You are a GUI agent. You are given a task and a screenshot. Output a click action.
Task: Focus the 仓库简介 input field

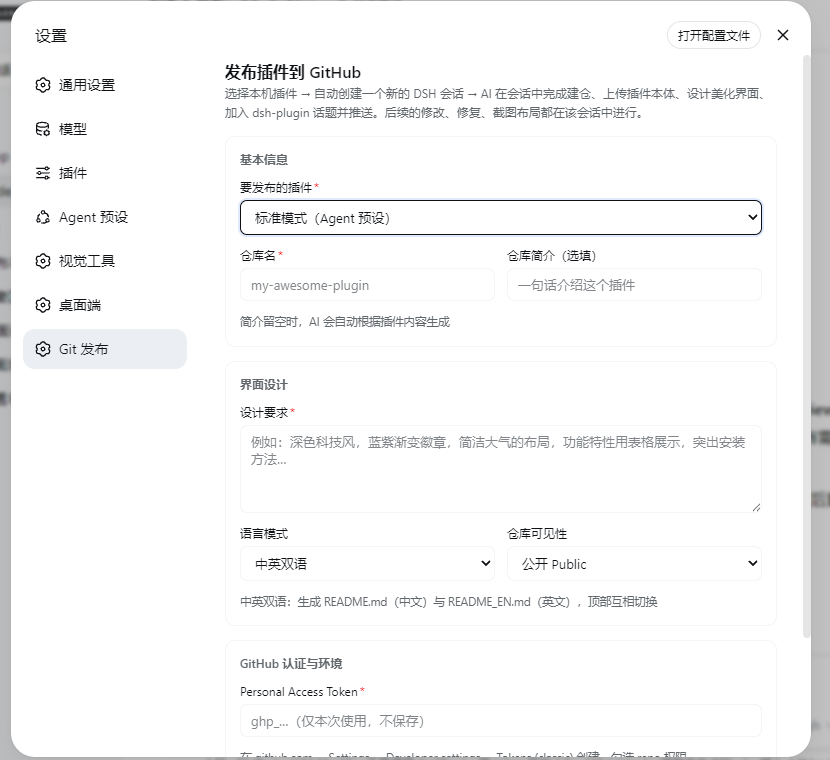click(x=634, y=285)
